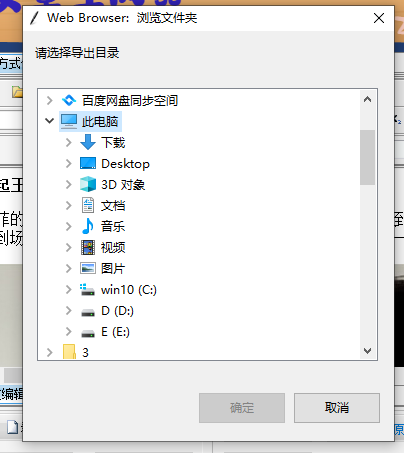
Task: Expand the E (E:) drive node
Action: point(69,332)
